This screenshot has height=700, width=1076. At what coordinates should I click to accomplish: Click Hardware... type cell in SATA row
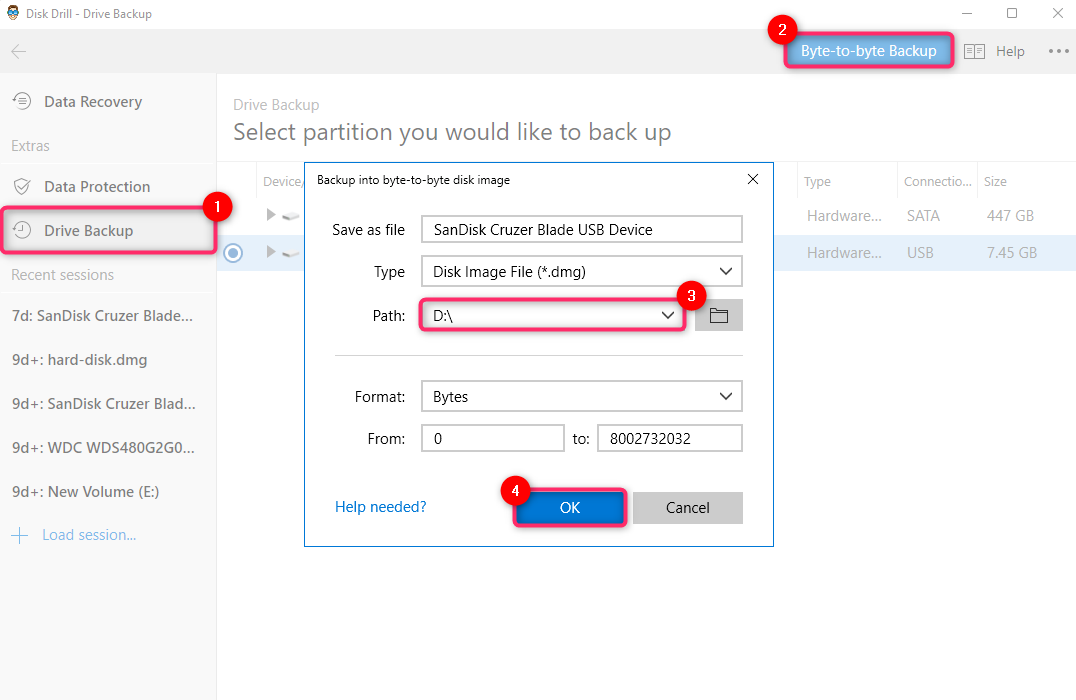pyautogui.click(x=844, y=215)
